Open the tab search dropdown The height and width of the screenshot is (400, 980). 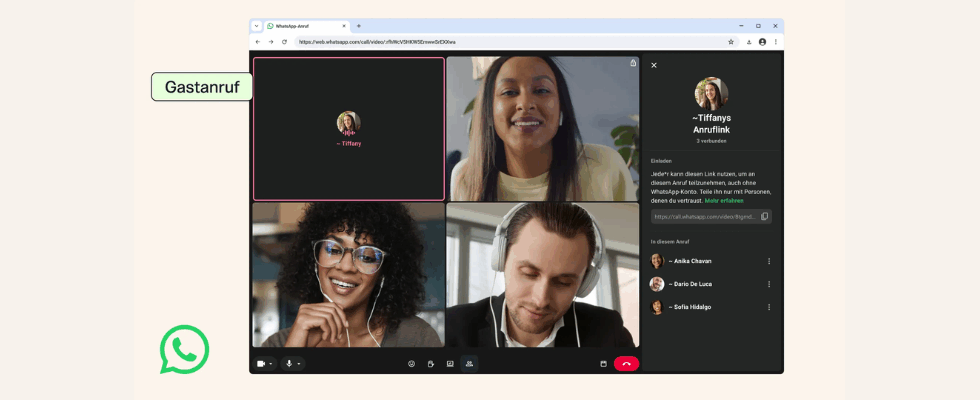256,26
